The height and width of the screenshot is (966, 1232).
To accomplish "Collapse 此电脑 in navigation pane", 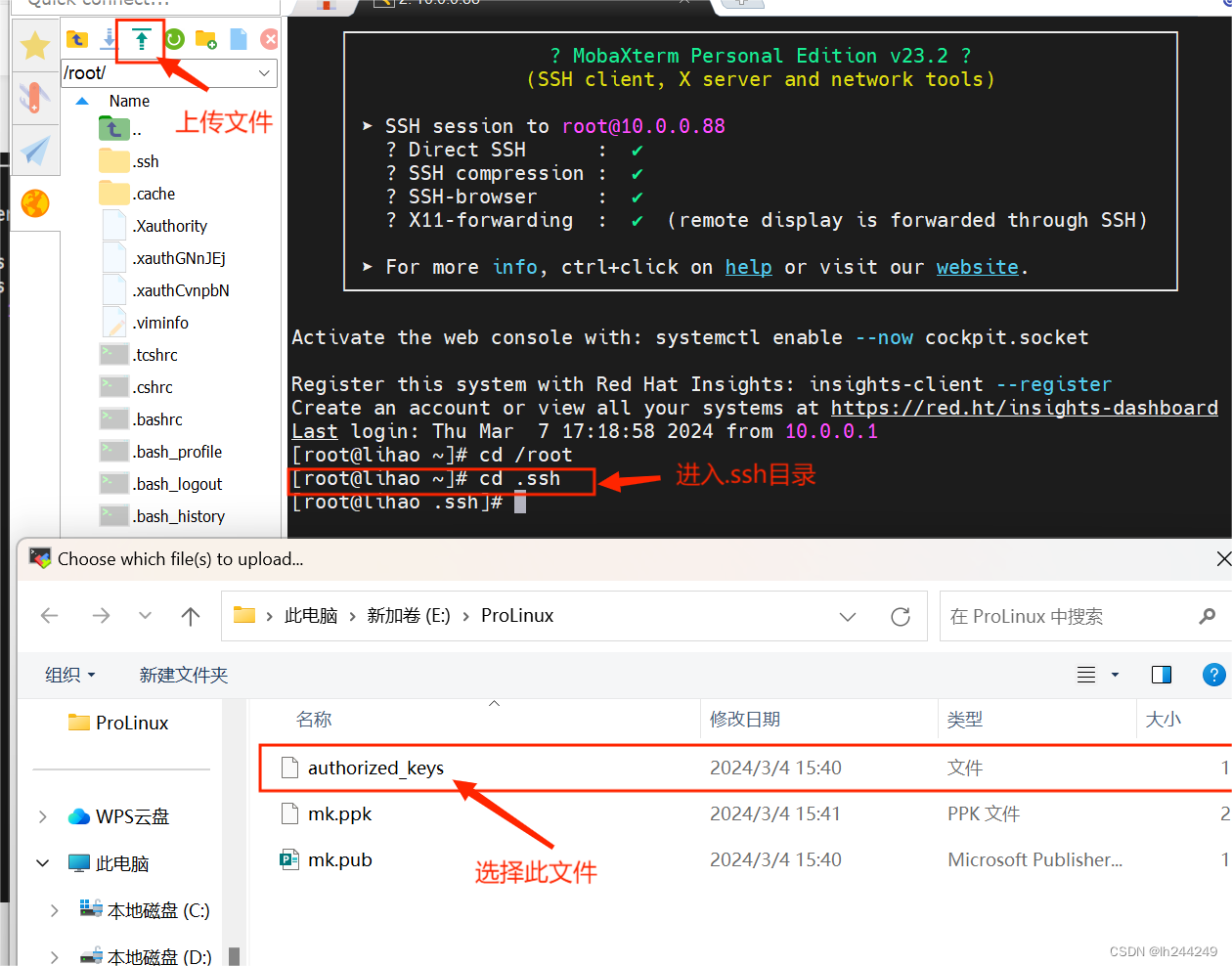I will [x=43, y=863].
